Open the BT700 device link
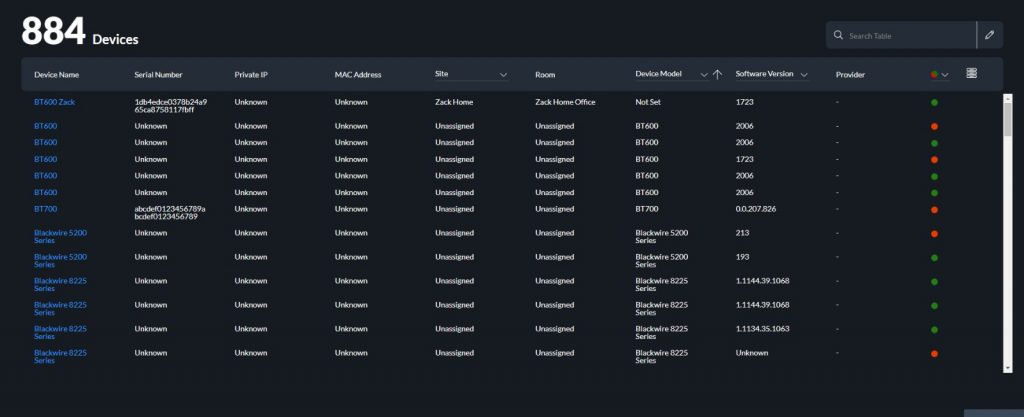Viewport: 1024px width, 417px height. (45, 209)
